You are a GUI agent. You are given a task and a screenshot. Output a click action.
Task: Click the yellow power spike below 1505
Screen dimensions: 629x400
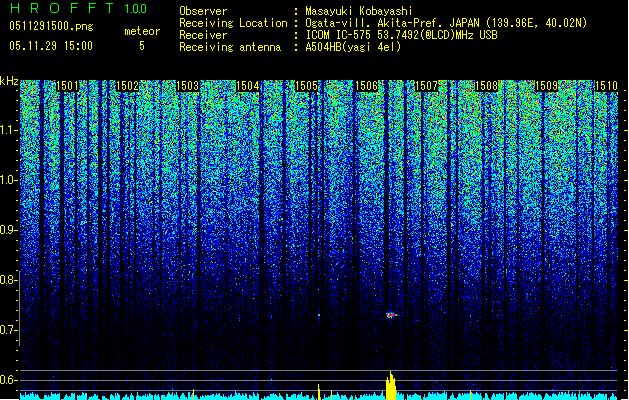pos(319,392)
